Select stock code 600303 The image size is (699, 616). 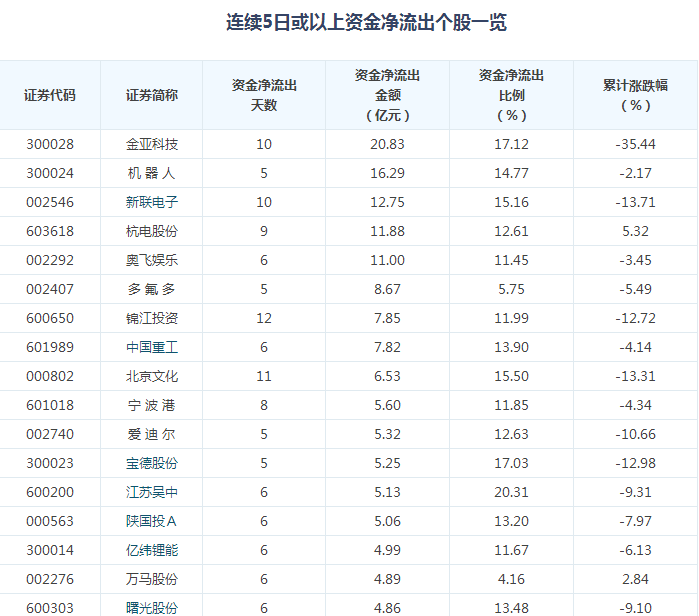50,608
